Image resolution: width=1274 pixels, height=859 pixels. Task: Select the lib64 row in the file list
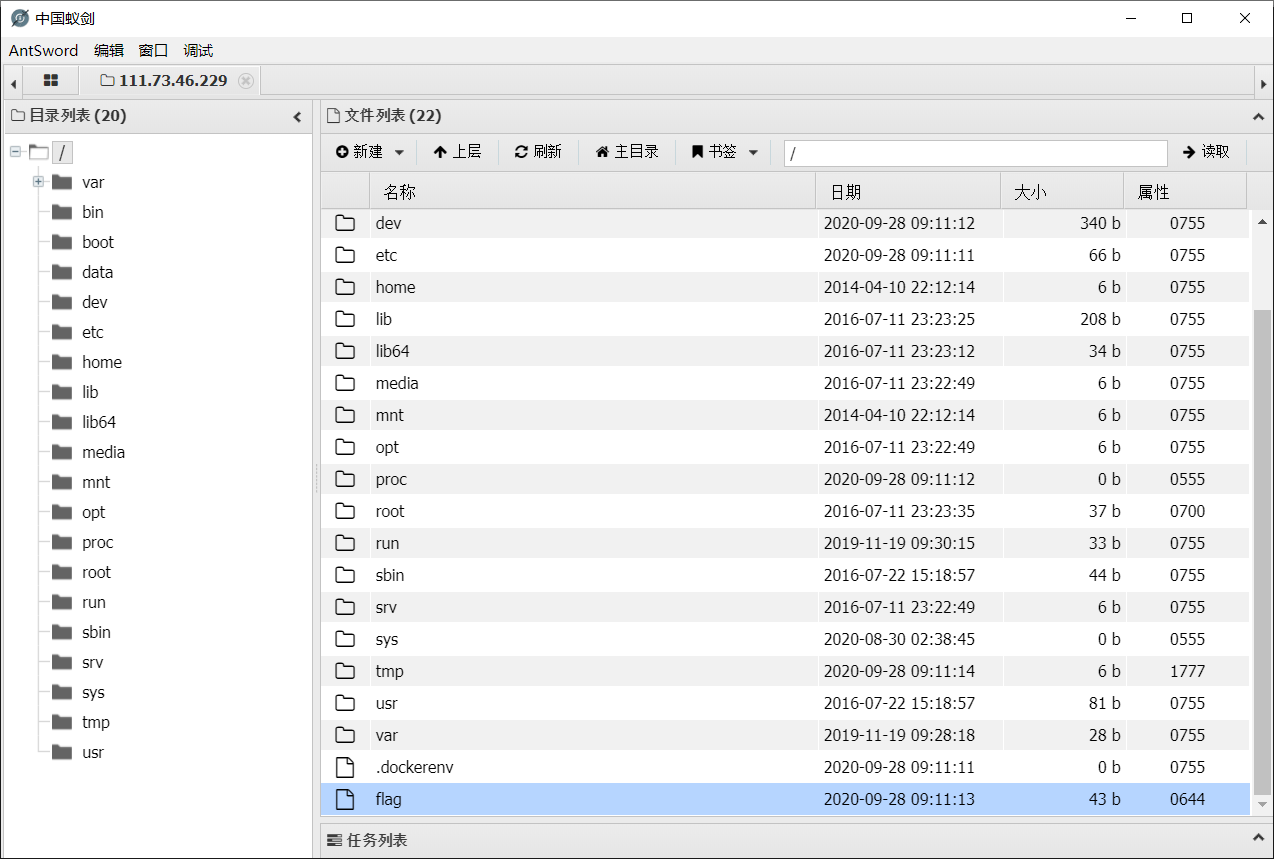click(785, 351)
